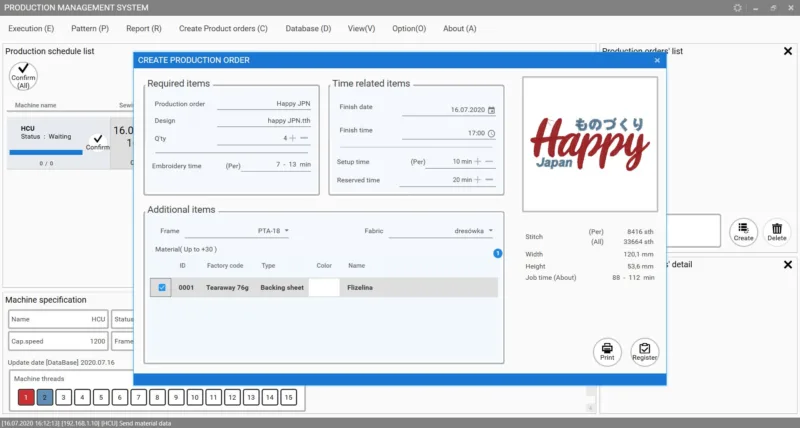Increase Setup time with plus button

click(478, 161)
